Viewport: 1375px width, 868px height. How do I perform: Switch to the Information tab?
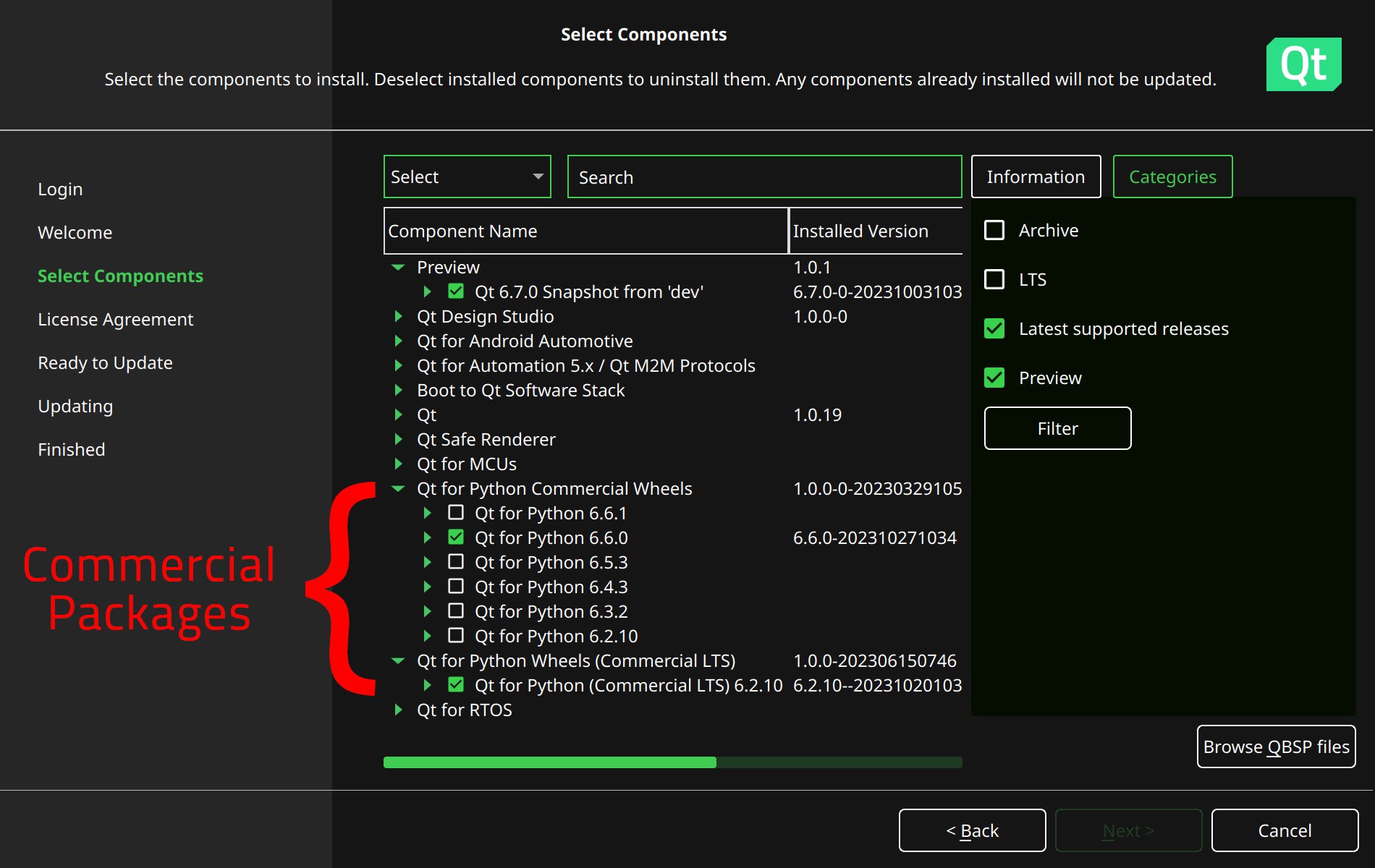tap(1036, 177)
